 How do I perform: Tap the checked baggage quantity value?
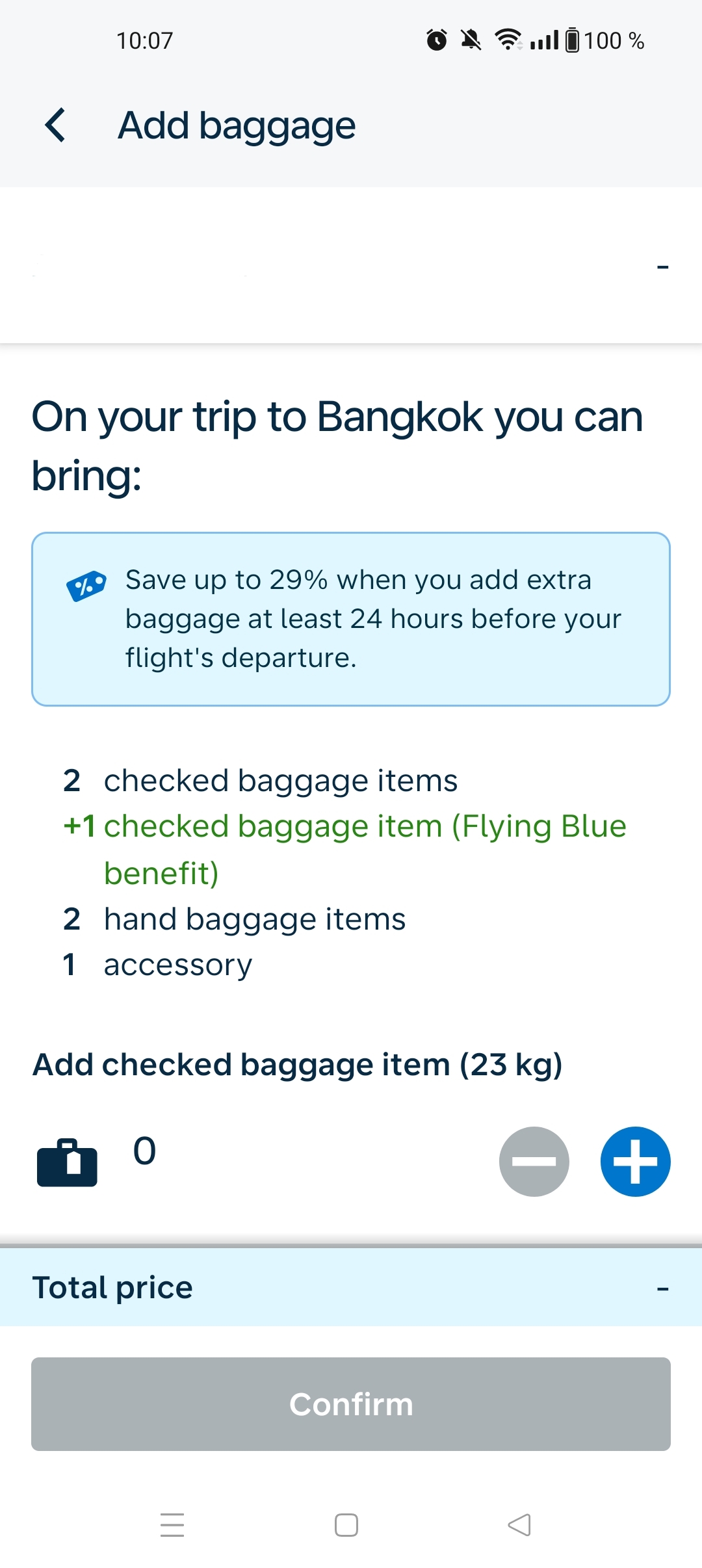click(x=144, y=1151)
